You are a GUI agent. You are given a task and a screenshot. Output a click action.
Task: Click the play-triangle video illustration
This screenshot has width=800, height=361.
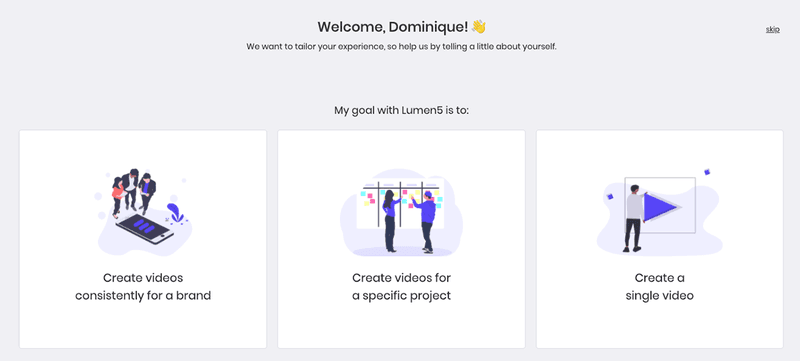pos(660,212)
